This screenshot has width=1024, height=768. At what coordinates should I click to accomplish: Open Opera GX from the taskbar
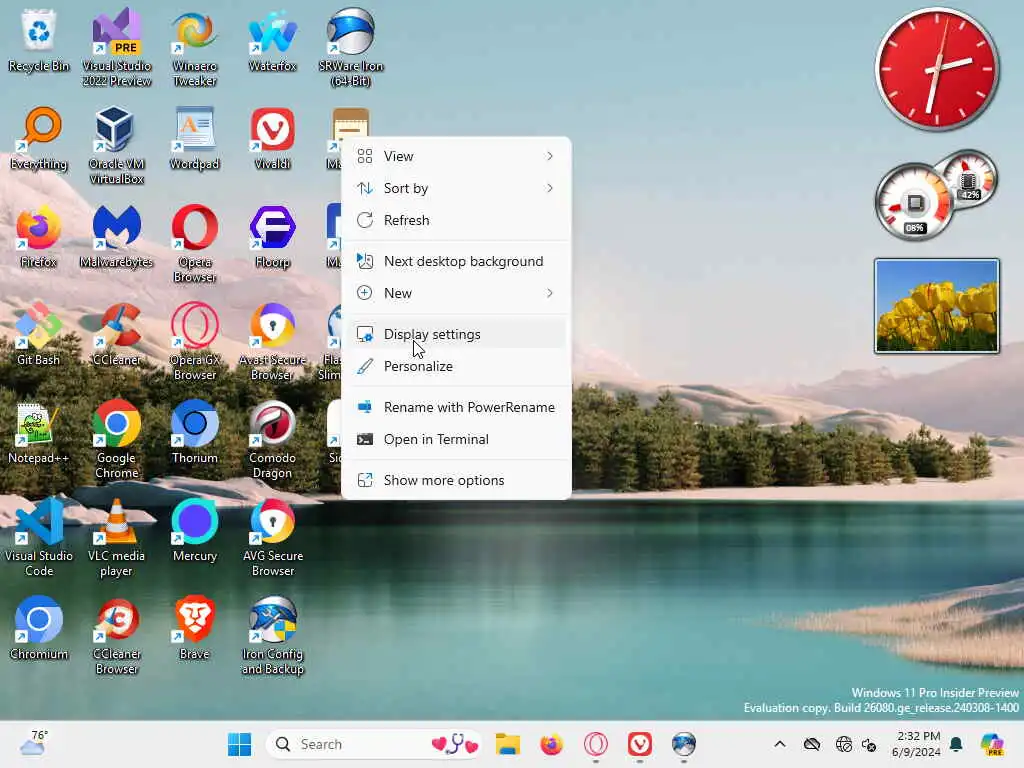pos(596,744)
